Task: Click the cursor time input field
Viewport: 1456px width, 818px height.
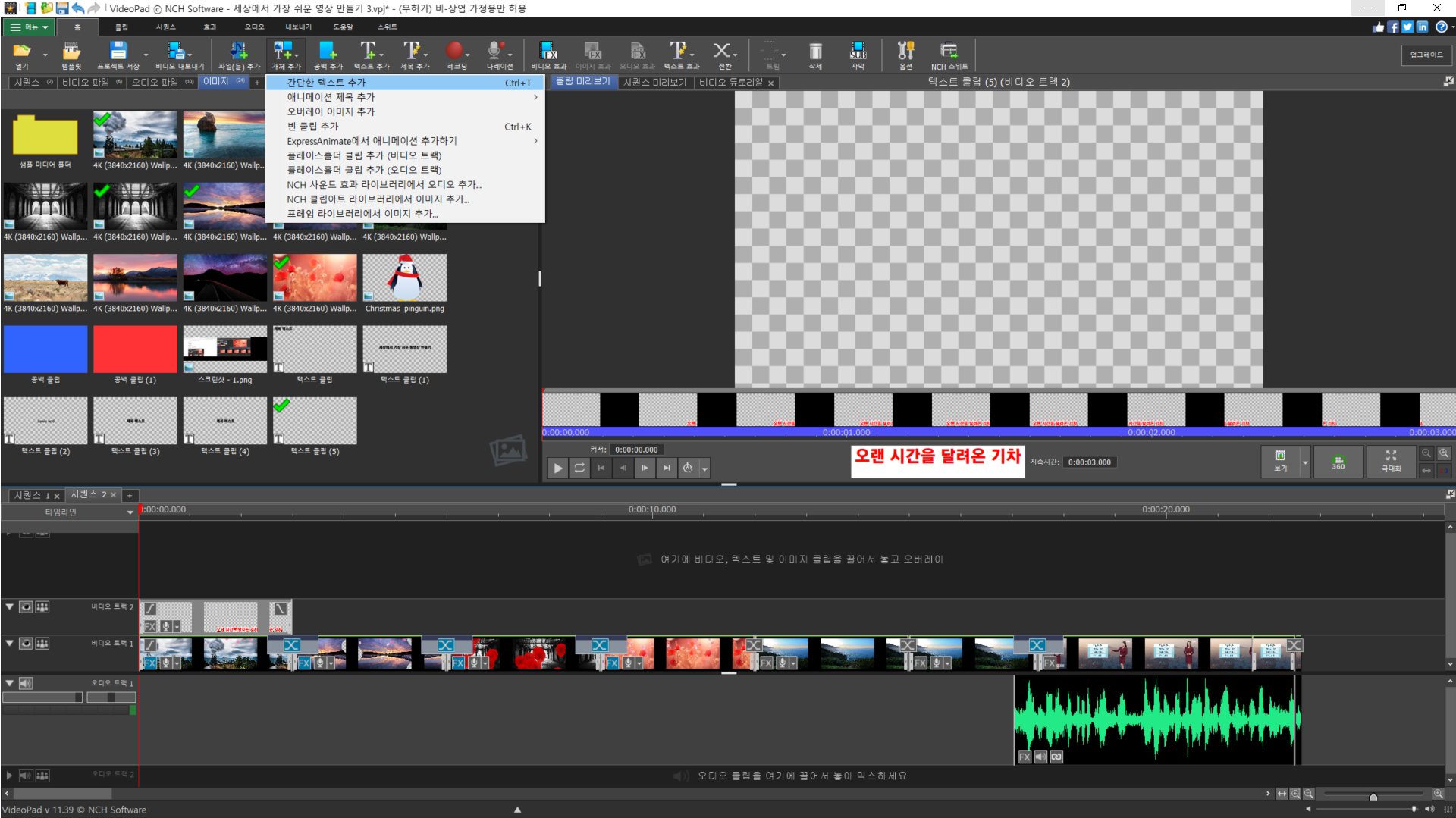Action: [x=637, y=450]
